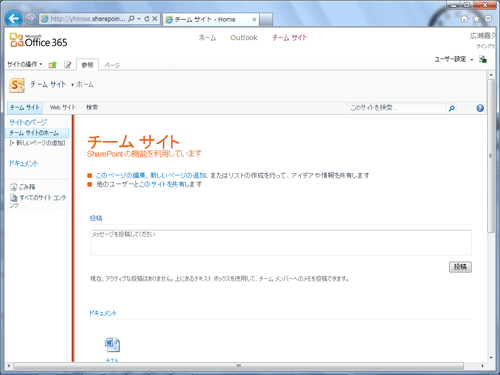Click the vertical scrollbar up arrow
Screen dimensions: 500x375
[491, 75]
